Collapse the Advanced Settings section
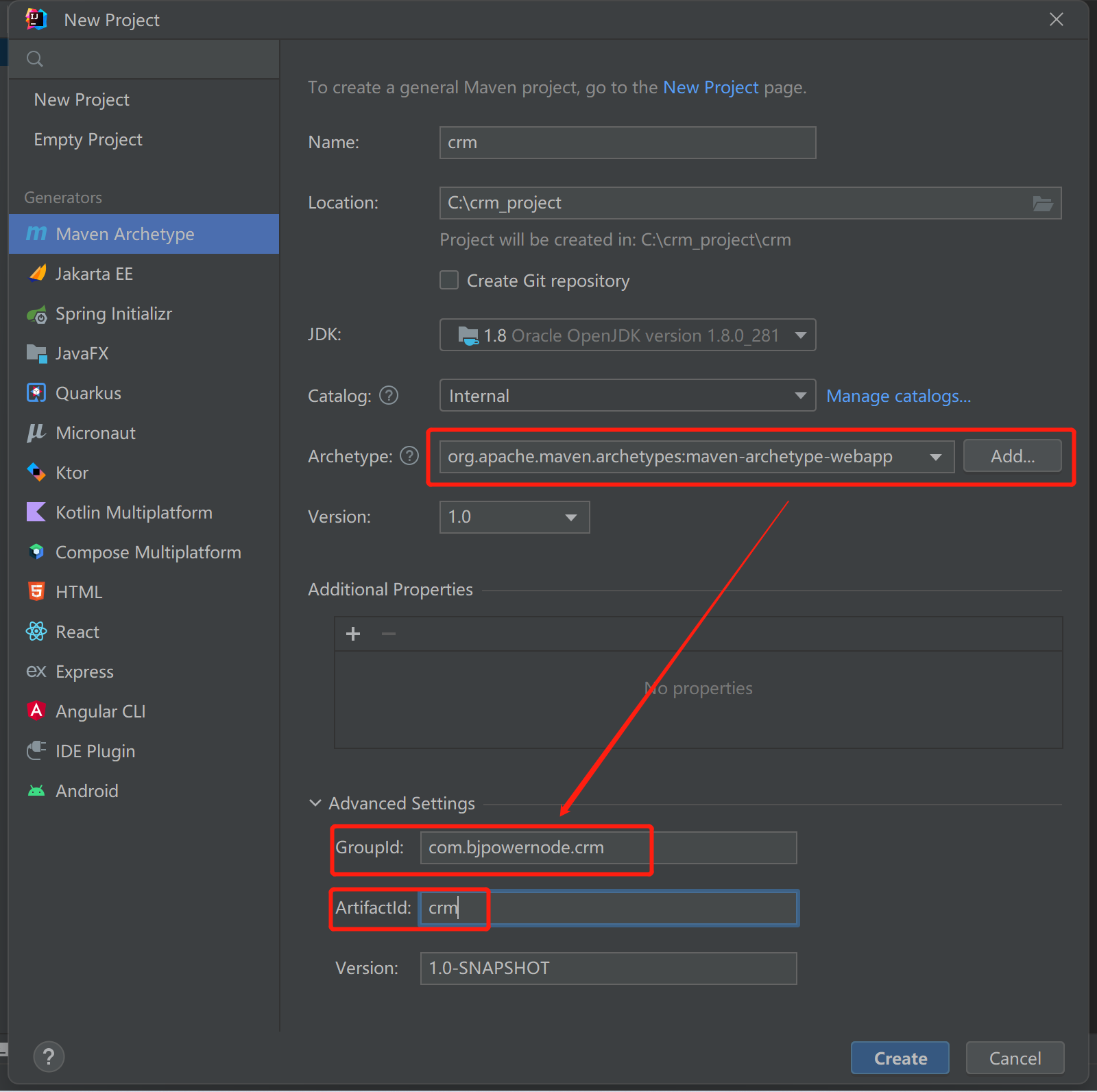The width and height of the screenshot is (1097, 1092). click(x=315, y=803)
